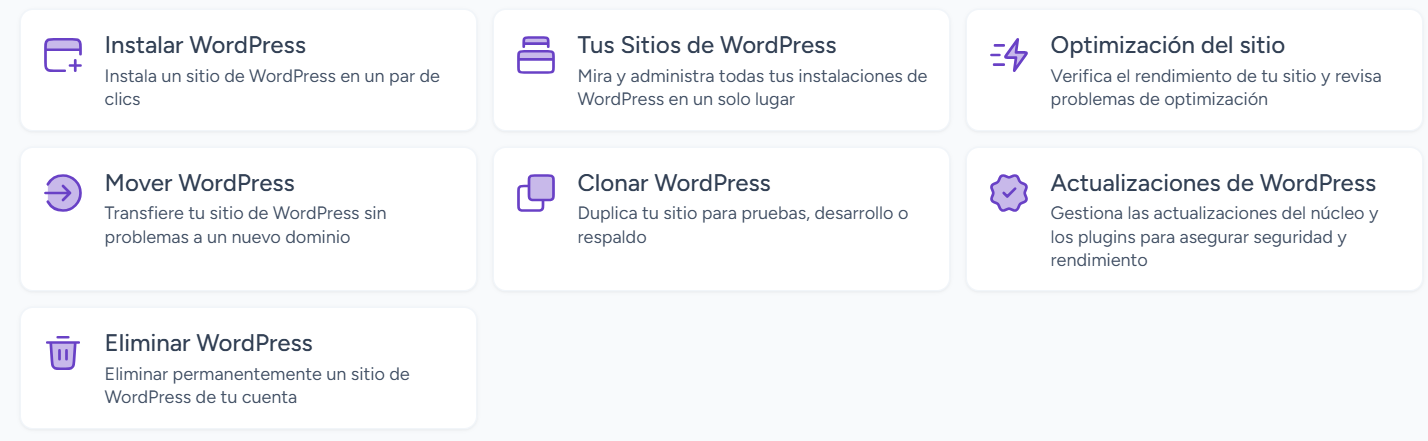Click the text 'Instala un sitio de WordPress en un par de clics'
The width and height of the screenshot is (1428, 441).
pos(272,88)
